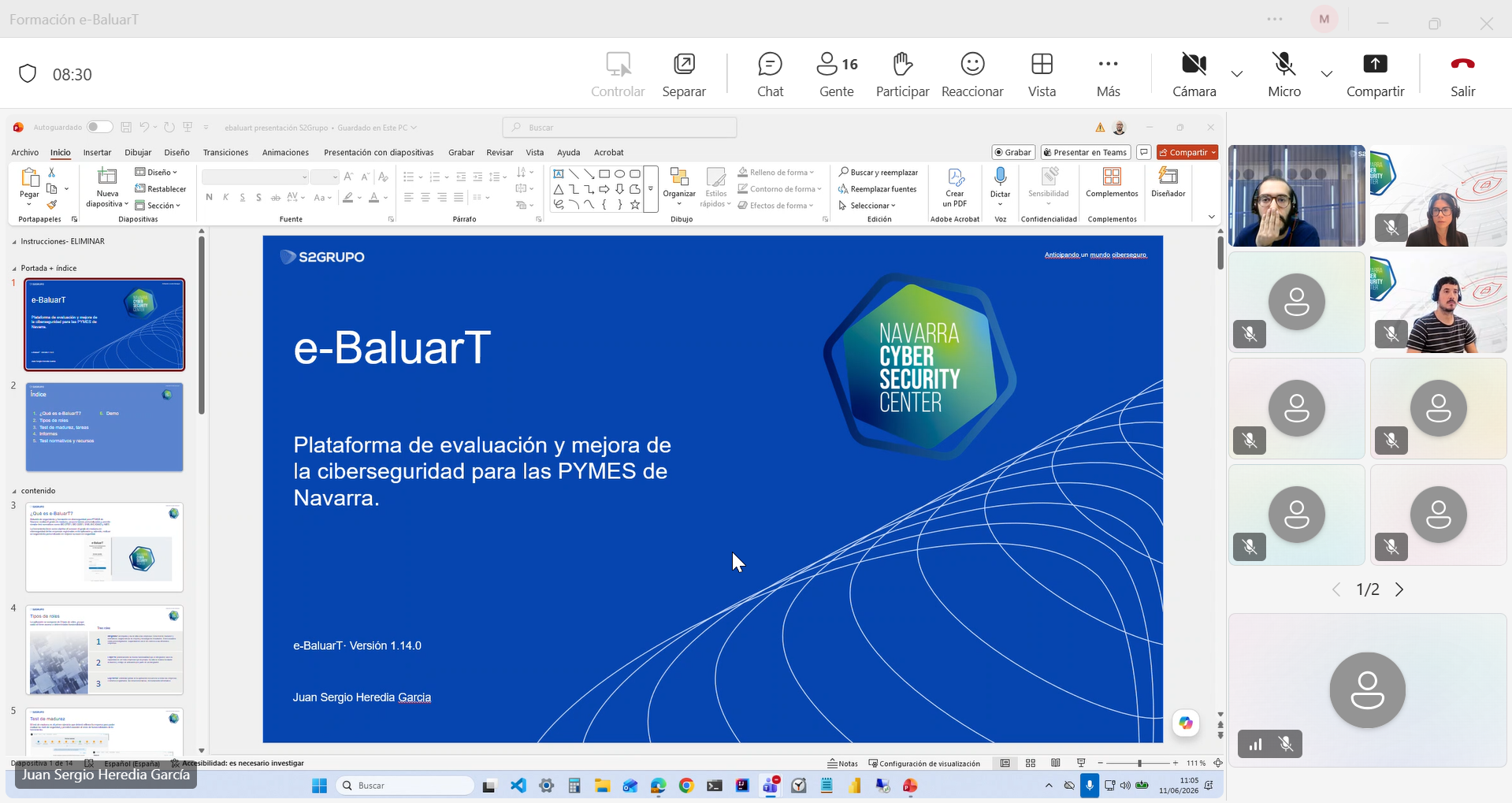Open the Vista layout options
This screenshot has height=803, width=1512.
tap(1042, 75)
